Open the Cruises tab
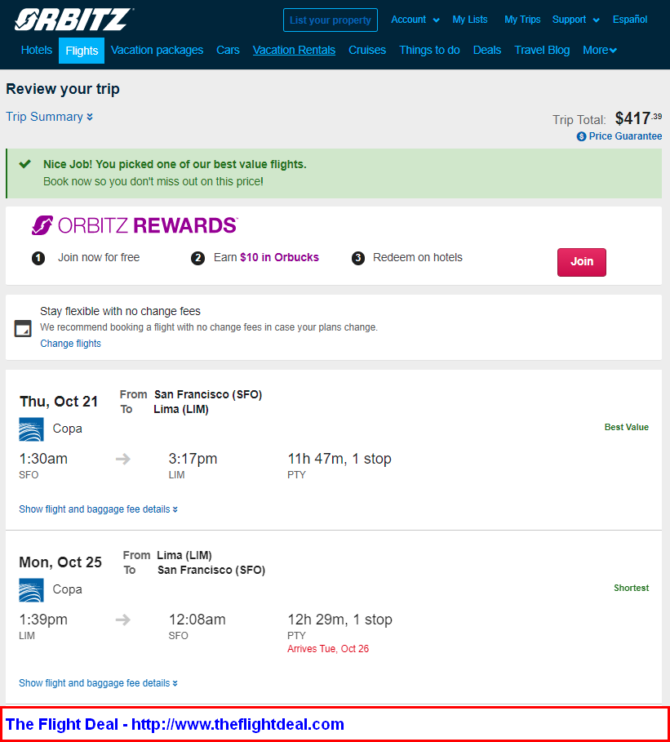670x742 pixels. pyautogui.click(x=367, y=50)
